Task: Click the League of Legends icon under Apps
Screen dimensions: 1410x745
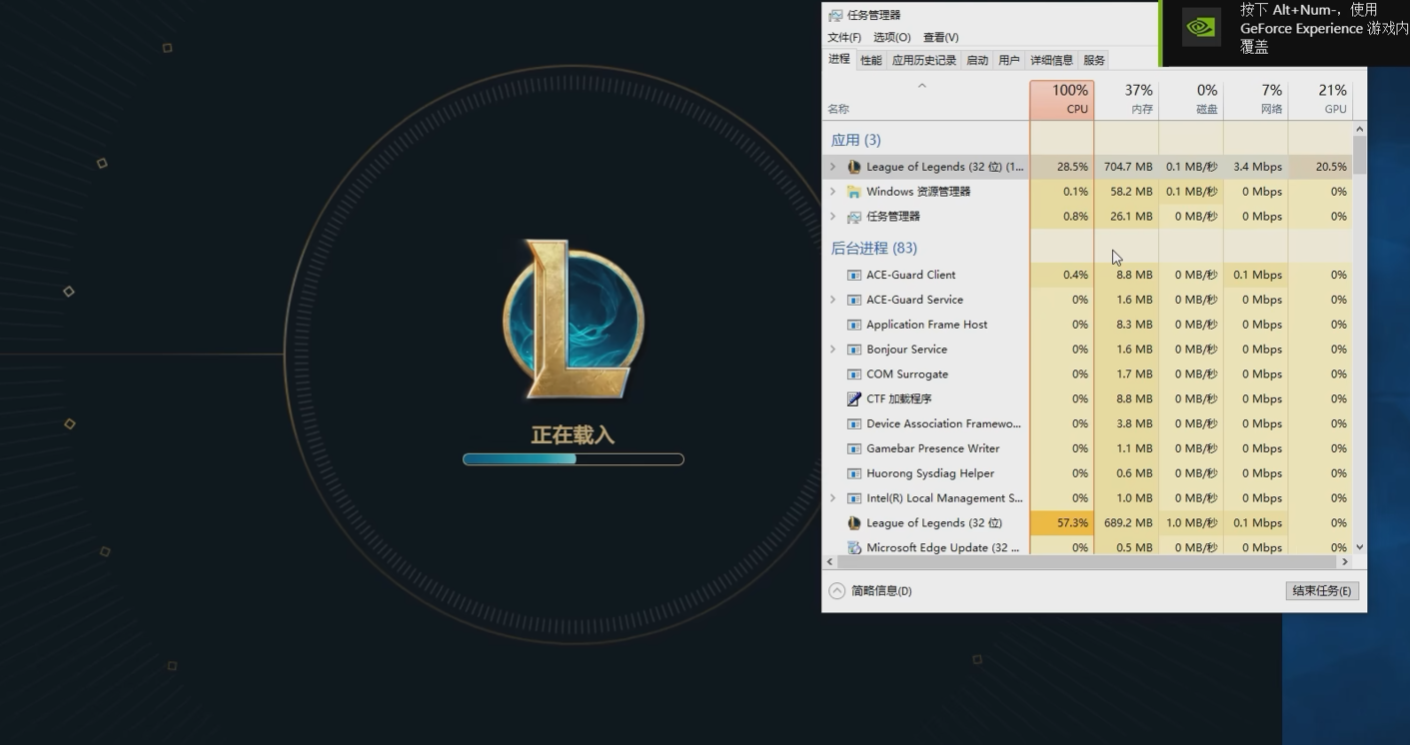Action: [854, 167]
